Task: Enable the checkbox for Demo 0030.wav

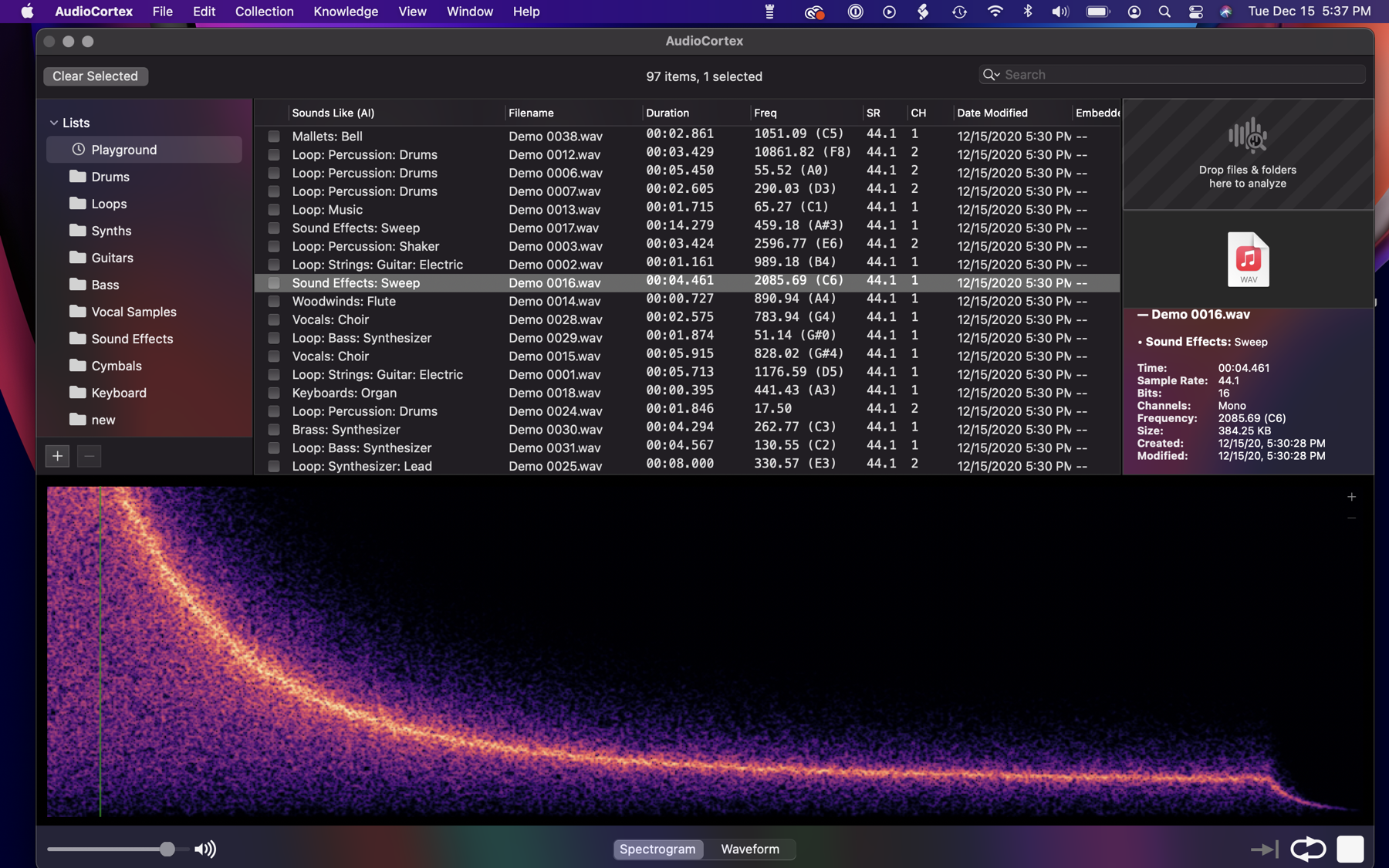Action: pos(274,430)
